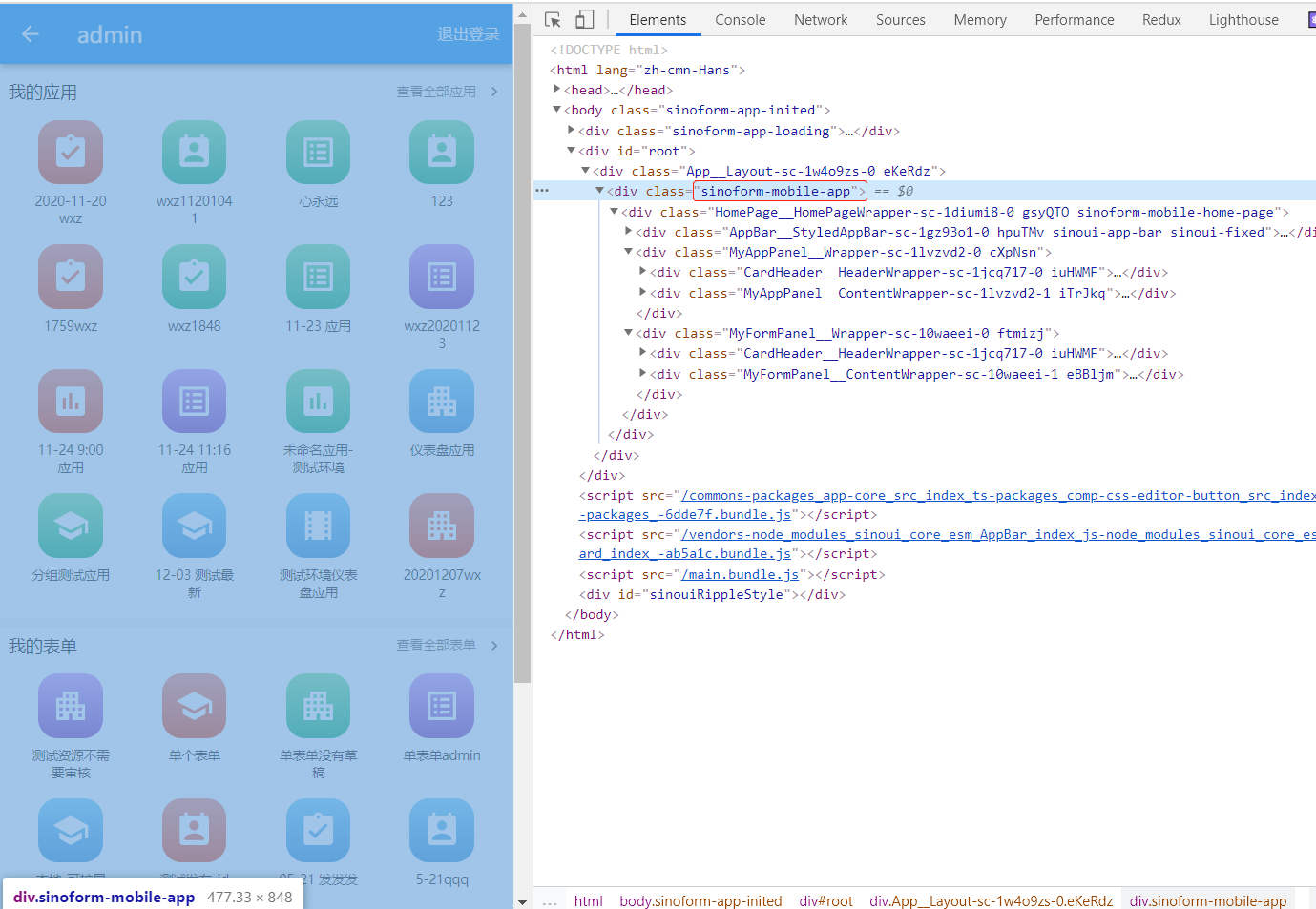Open the main.bundle.js script link
1316x909 pixels.
(741, 574)
